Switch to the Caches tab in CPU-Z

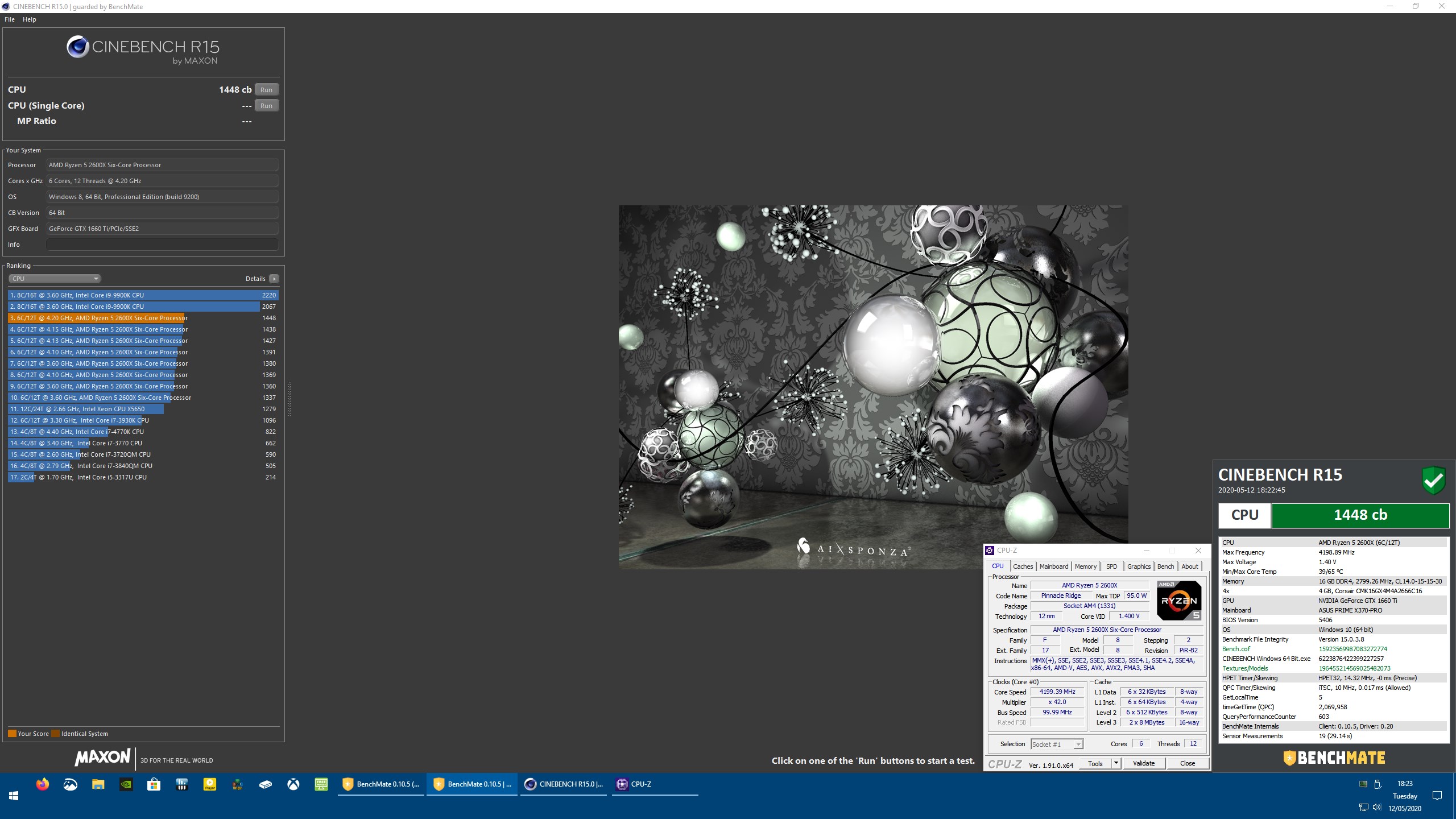(1023, 566)
